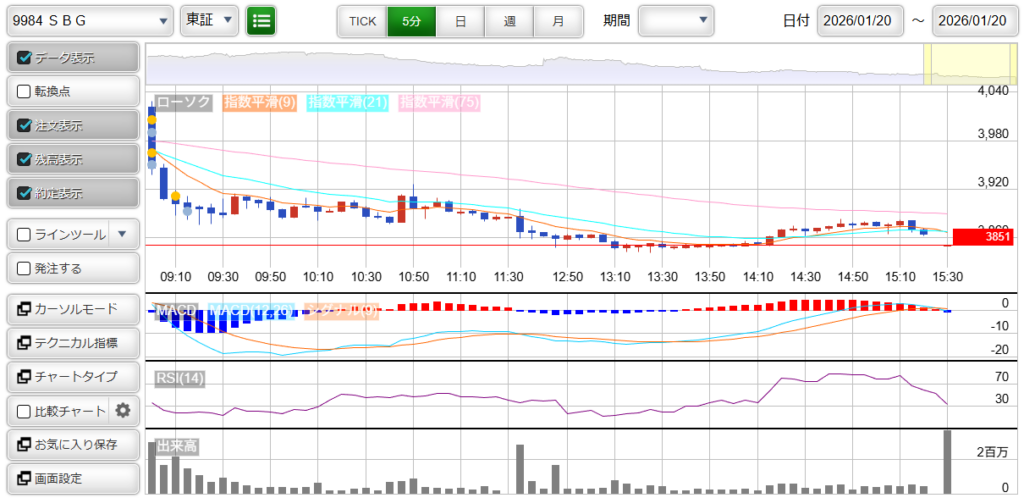Open the comparison chart gear settings
1024x498 pixels.
(x=123, y=410)
